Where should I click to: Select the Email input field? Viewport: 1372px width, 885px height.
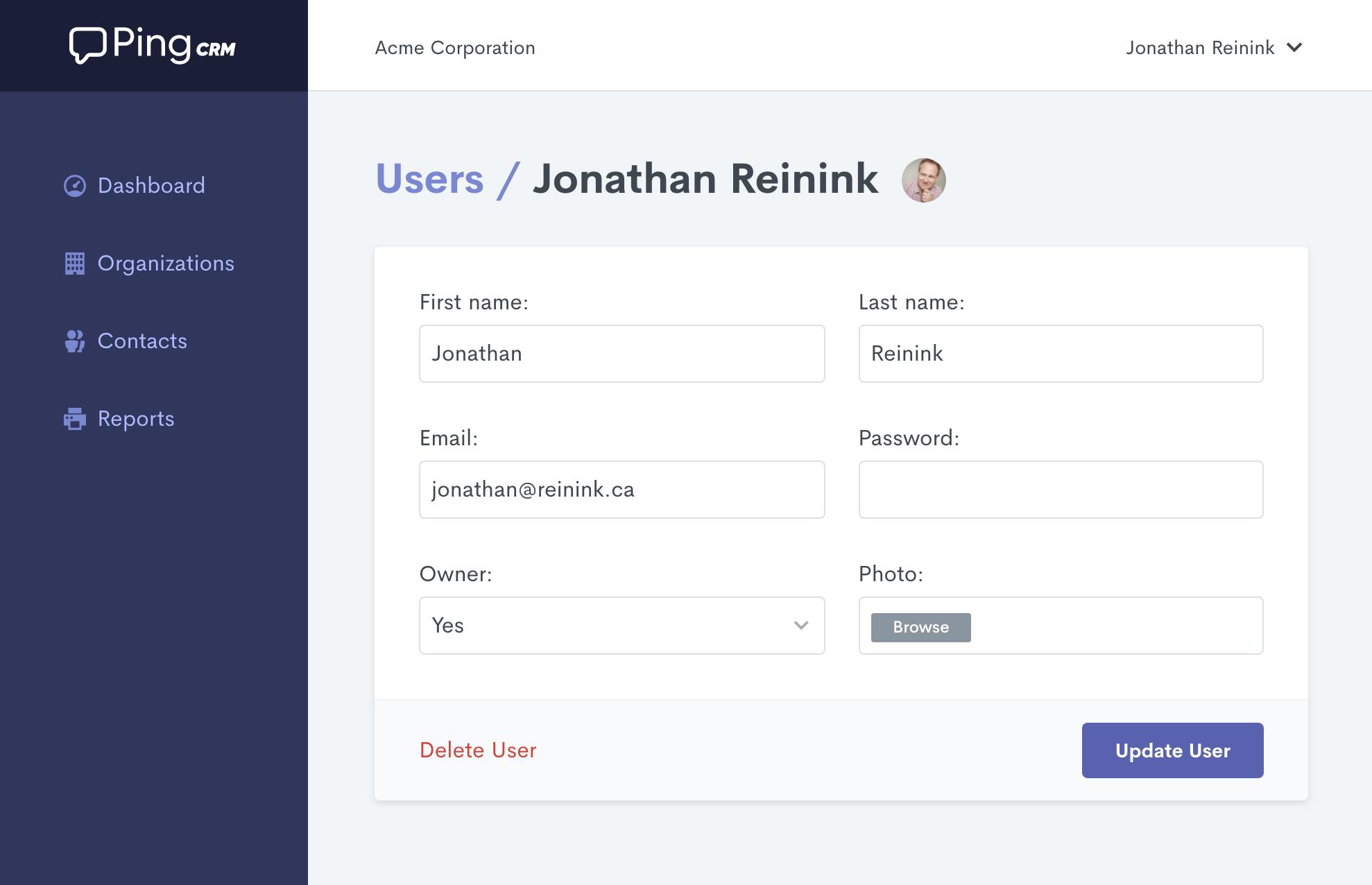click(x=622, y=490)
